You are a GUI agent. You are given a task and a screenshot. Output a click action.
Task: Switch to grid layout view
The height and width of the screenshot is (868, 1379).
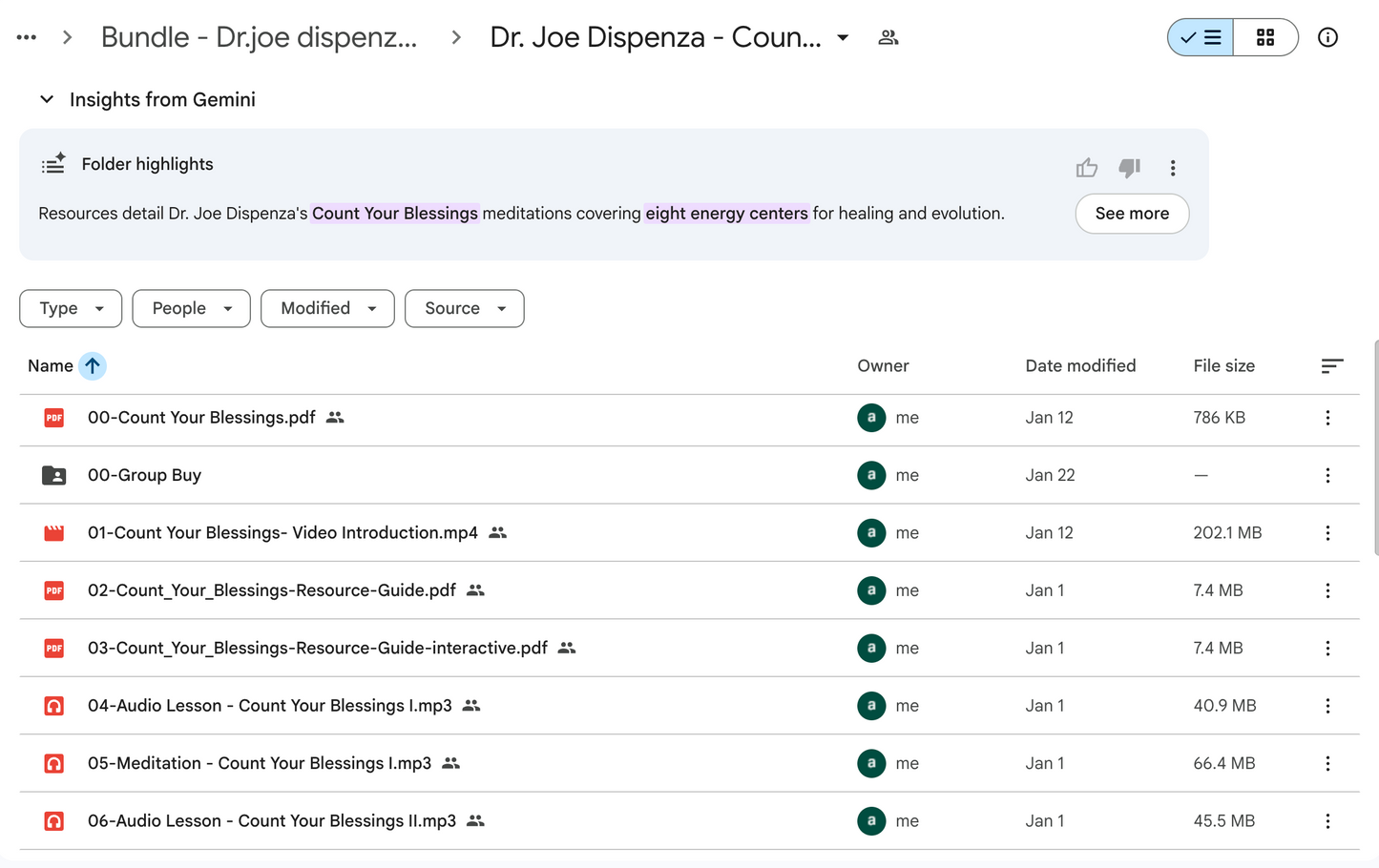pyautogui.click(x=1265, y=37)
